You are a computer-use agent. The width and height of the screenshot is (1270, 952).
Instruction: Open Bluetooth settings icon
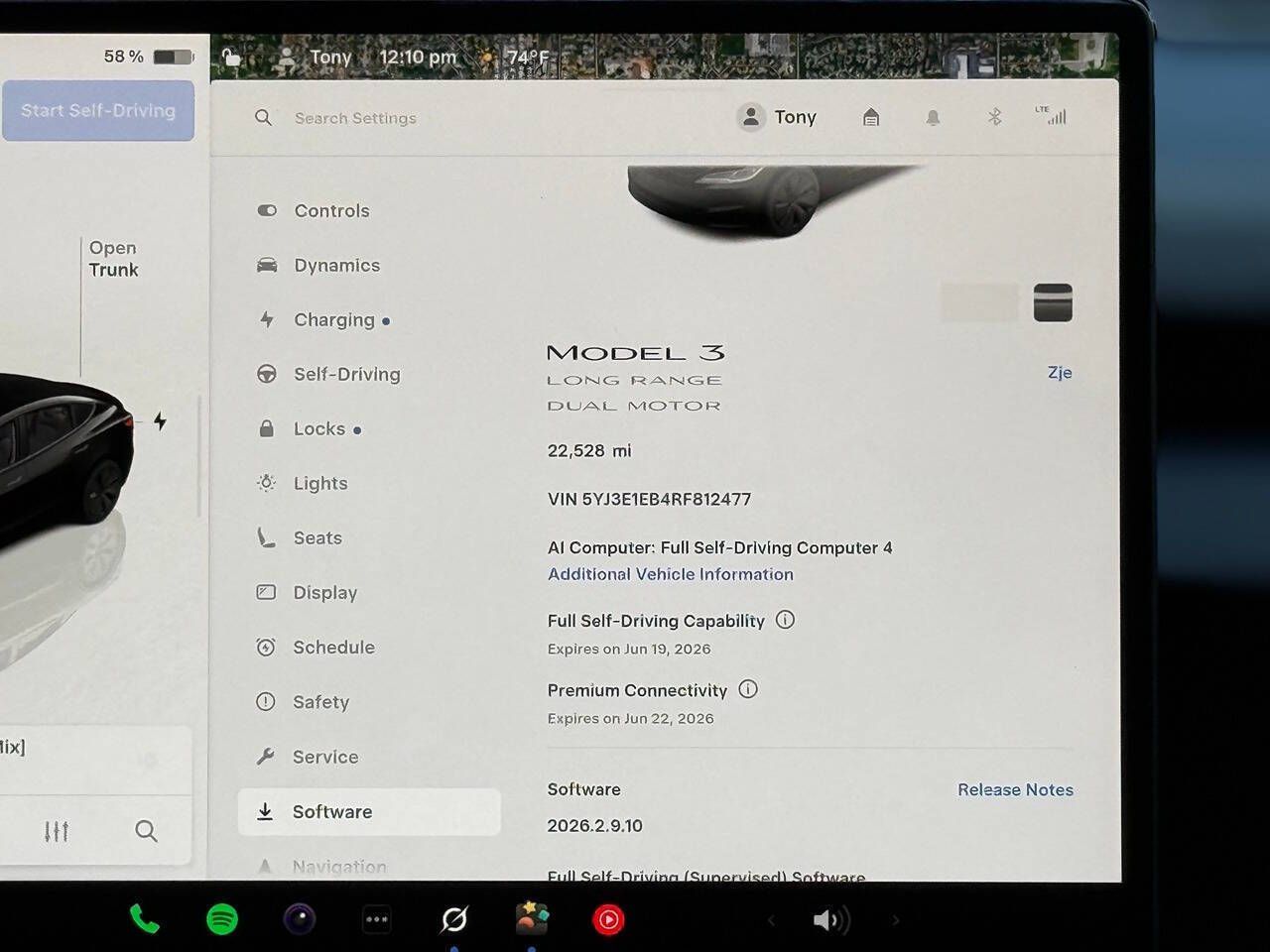tap(994, 117)
